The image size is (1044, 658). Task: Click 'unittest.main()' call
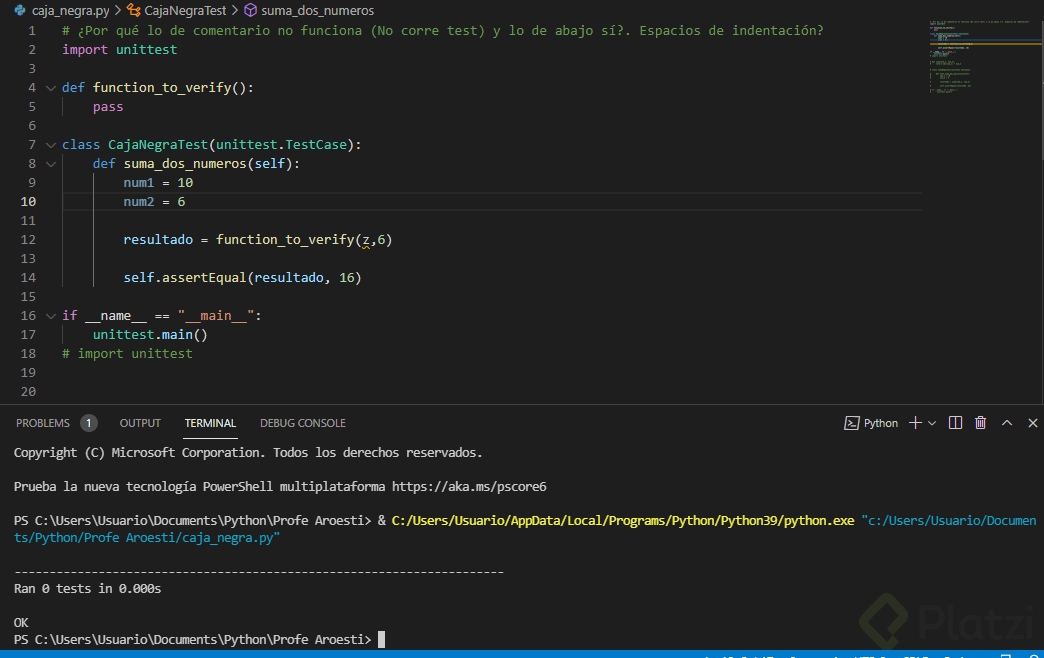tap(150, 335)
